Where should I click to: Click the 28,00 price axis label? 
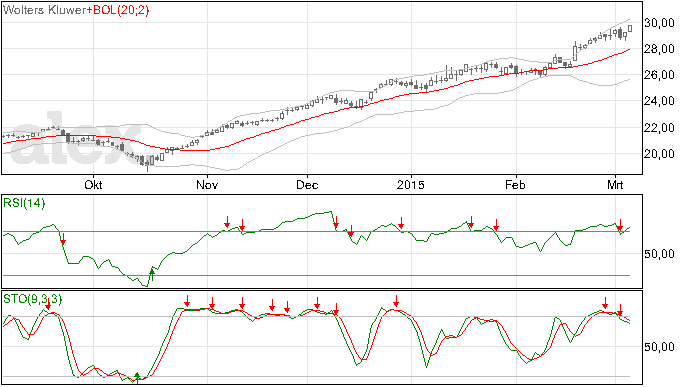[659, 49]
